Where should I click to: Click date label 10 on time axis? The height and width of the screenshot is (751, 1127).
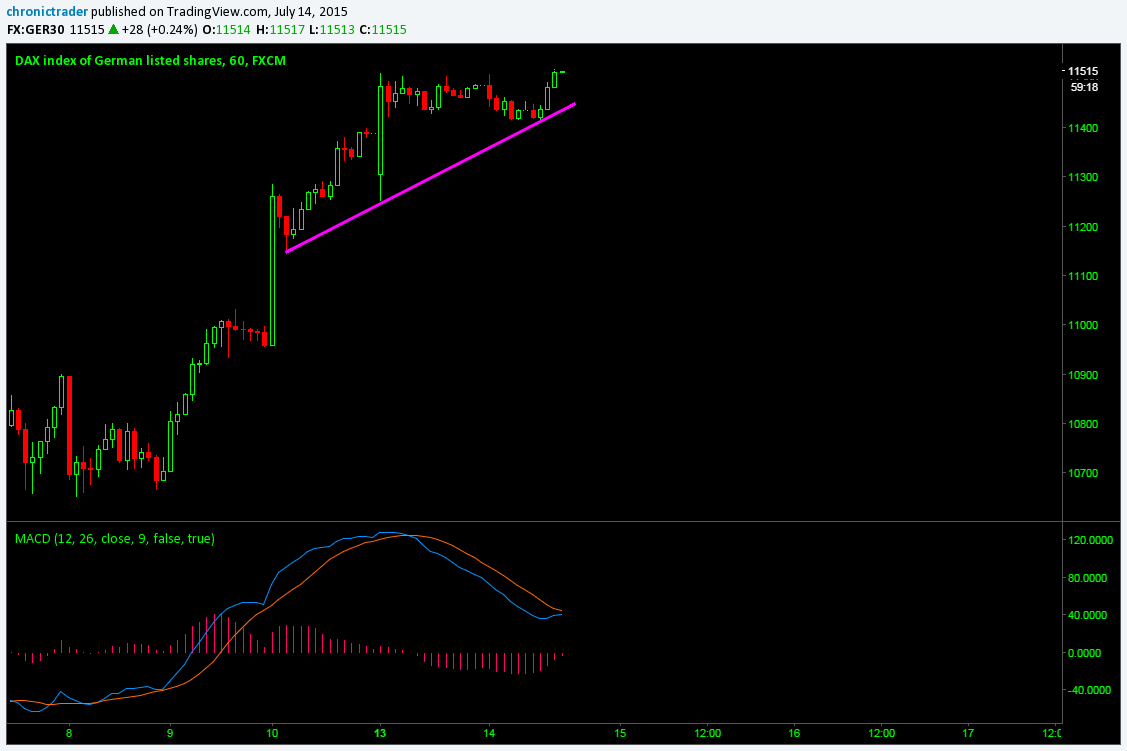tap(272, 733)
